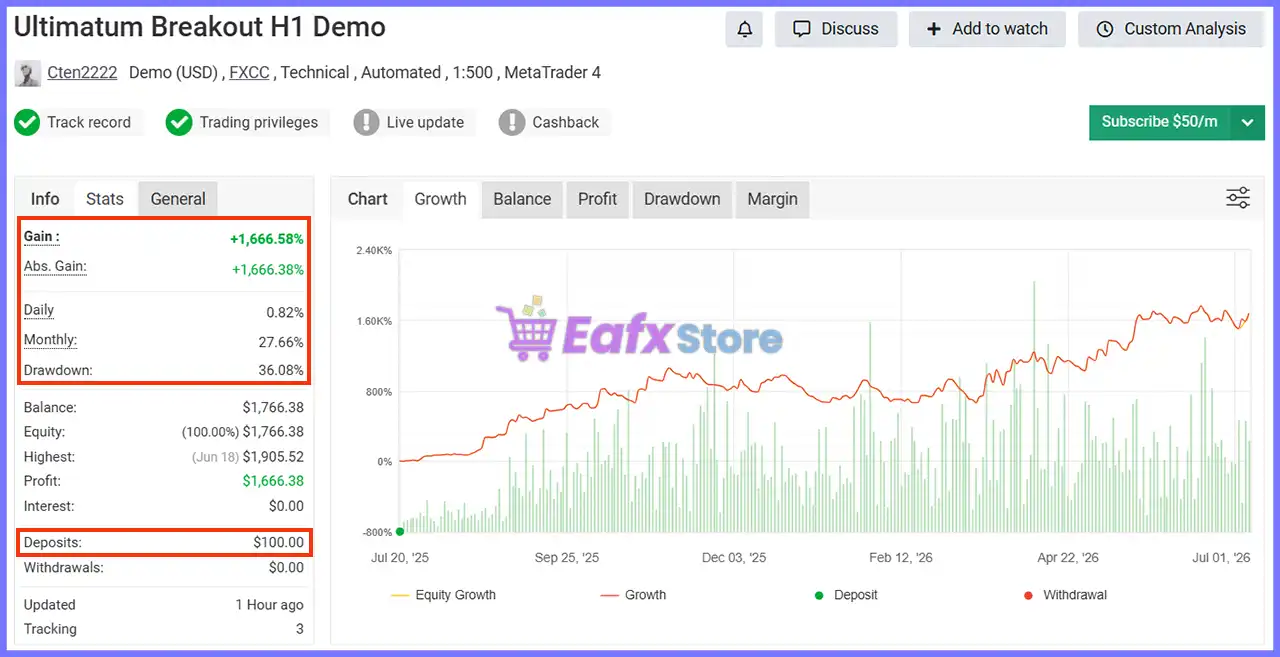
Task: Click the Trading privileges green check icon
Action: pos(179,122)
